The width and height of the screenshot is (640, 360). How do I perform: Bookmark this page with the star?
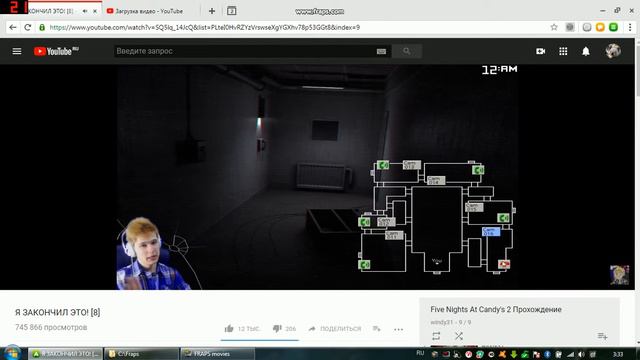click(554, 27)
